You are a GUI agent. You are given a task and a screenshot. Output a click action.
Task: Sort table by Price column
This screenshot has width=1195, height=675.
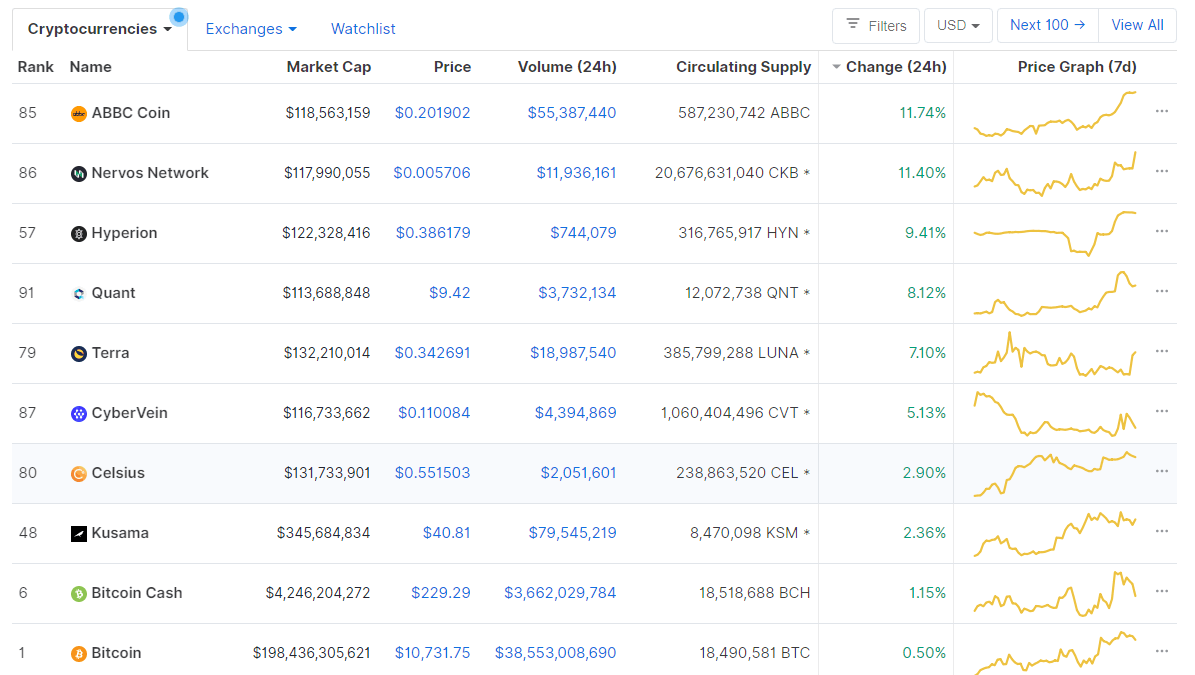click(452, 67)
